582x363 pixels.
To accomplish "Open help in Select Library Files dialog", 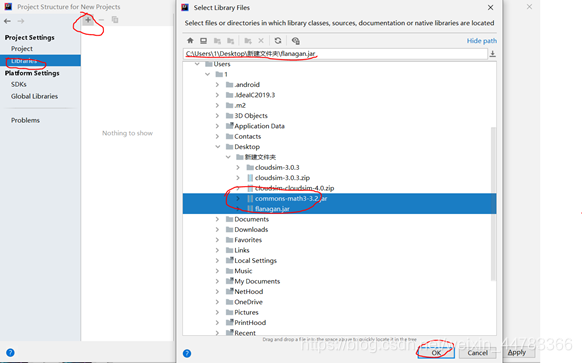I will (x=187, y=353).
